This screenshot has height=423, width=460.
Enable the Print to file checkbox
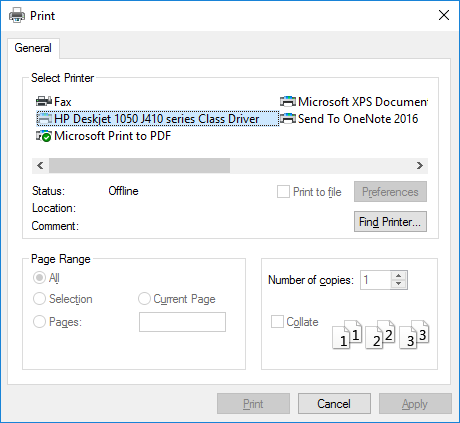283,192
